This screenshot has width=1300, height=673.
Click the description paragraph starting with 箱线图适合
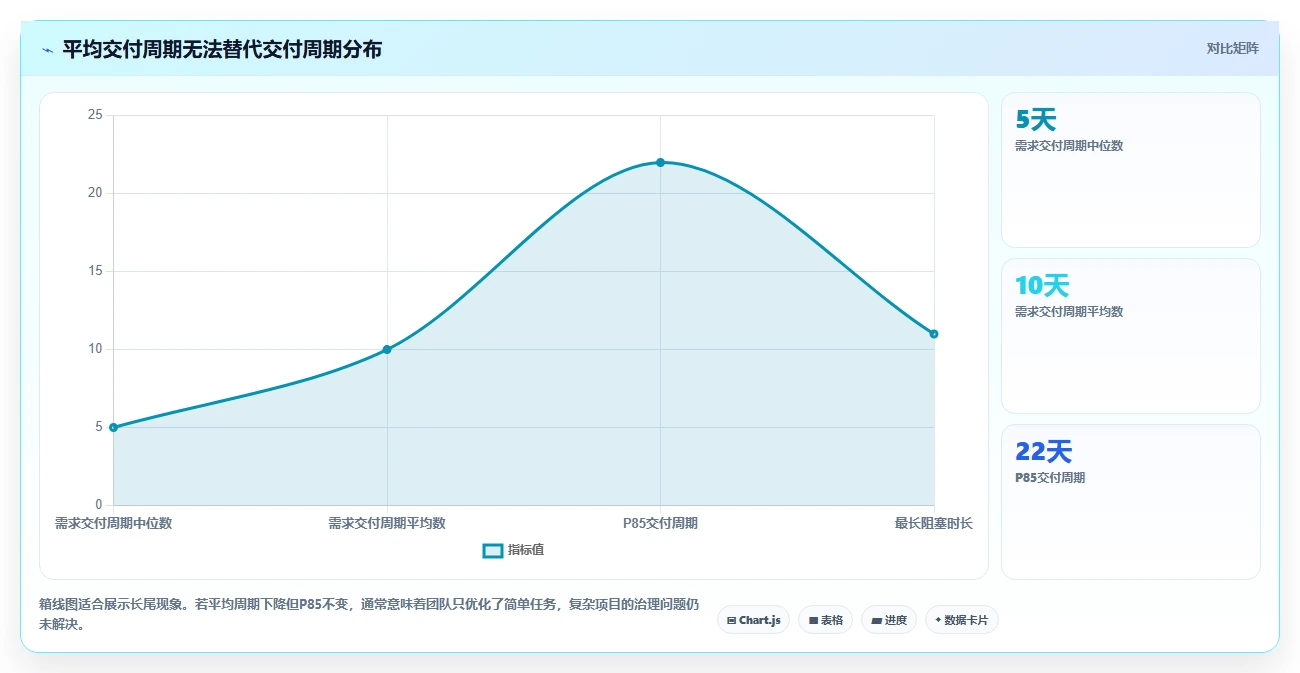[x=369, y=614]
